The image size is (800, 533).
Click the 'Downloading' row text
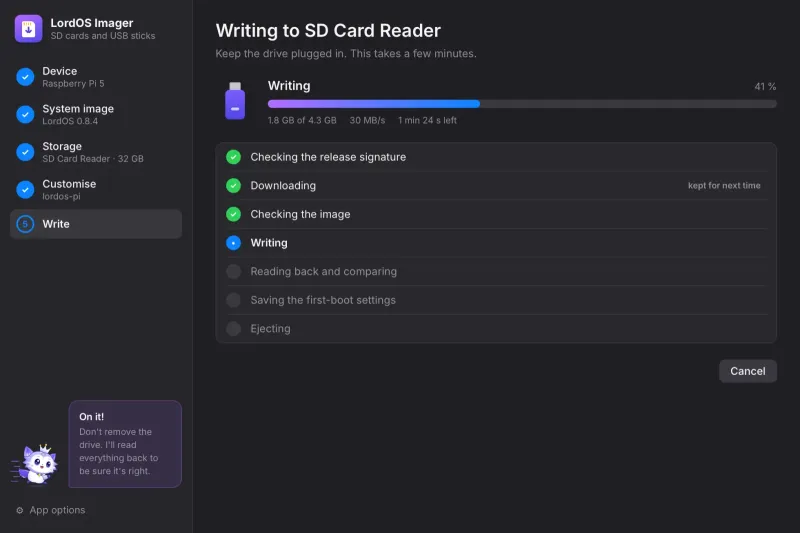pos(283,186)
